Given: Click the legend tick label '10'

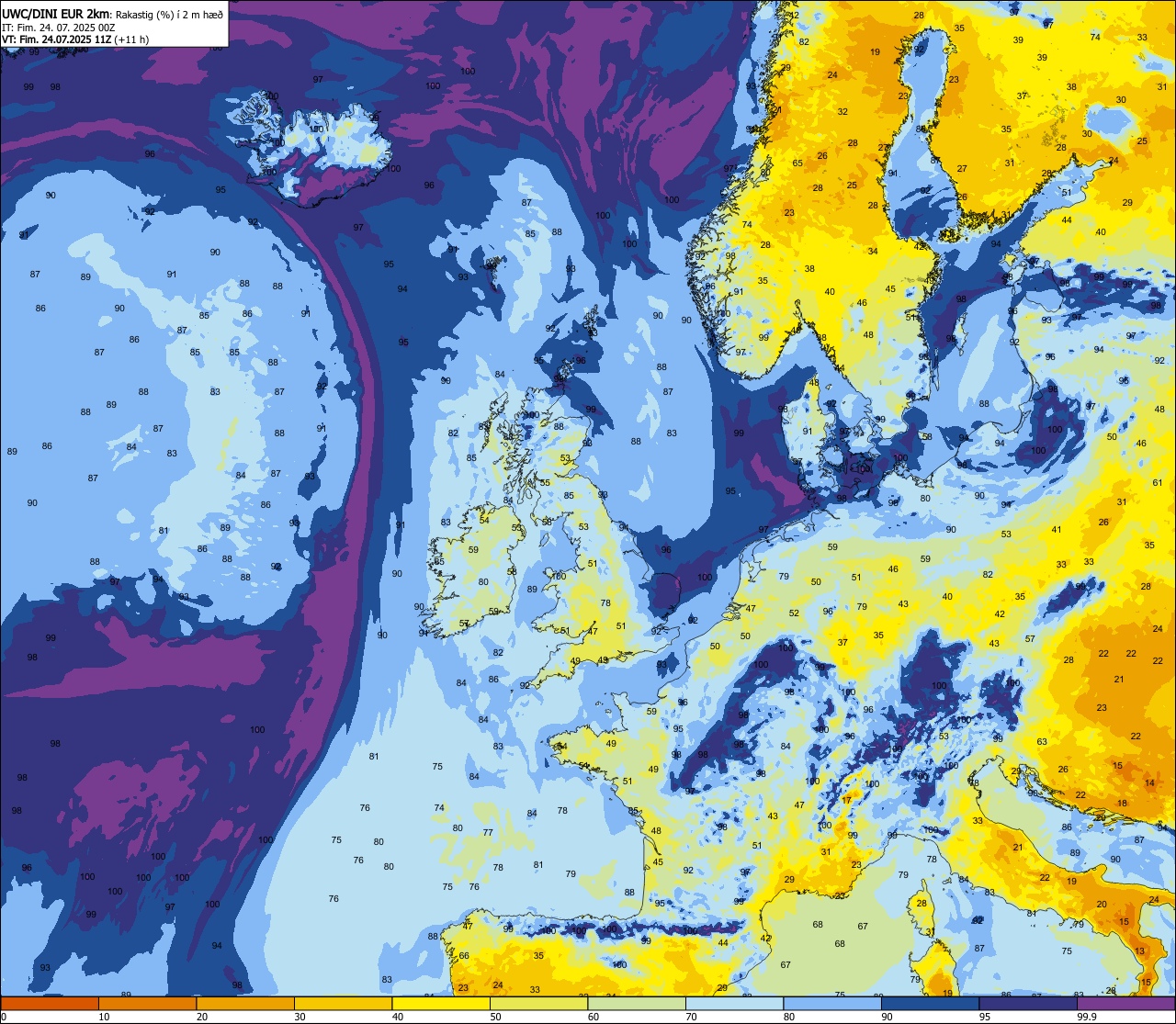Looking at the screenshot, I should point(104,1017).
